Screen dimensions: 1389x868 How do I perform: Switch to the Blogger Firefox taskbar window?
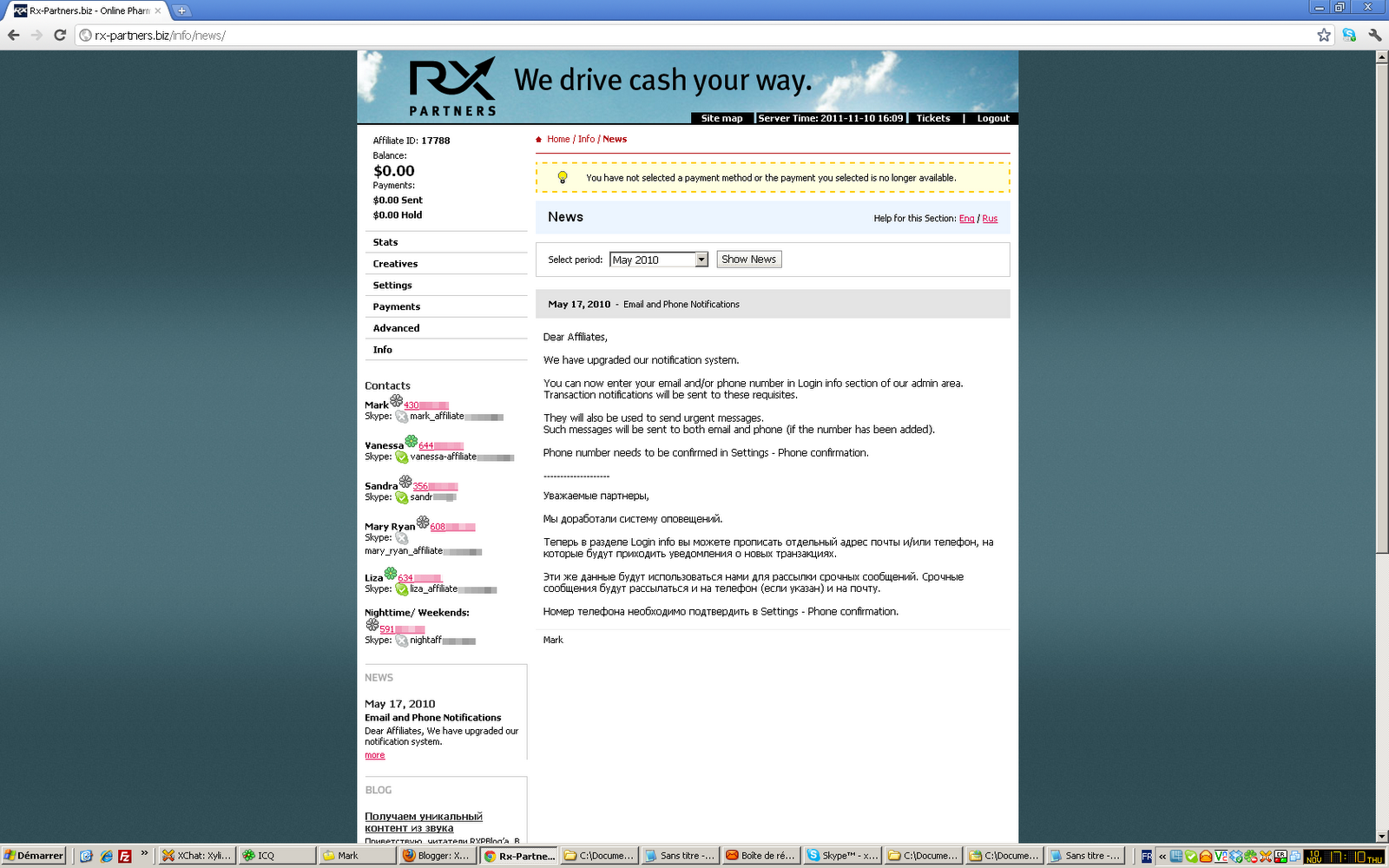click(x=437, y=856)
